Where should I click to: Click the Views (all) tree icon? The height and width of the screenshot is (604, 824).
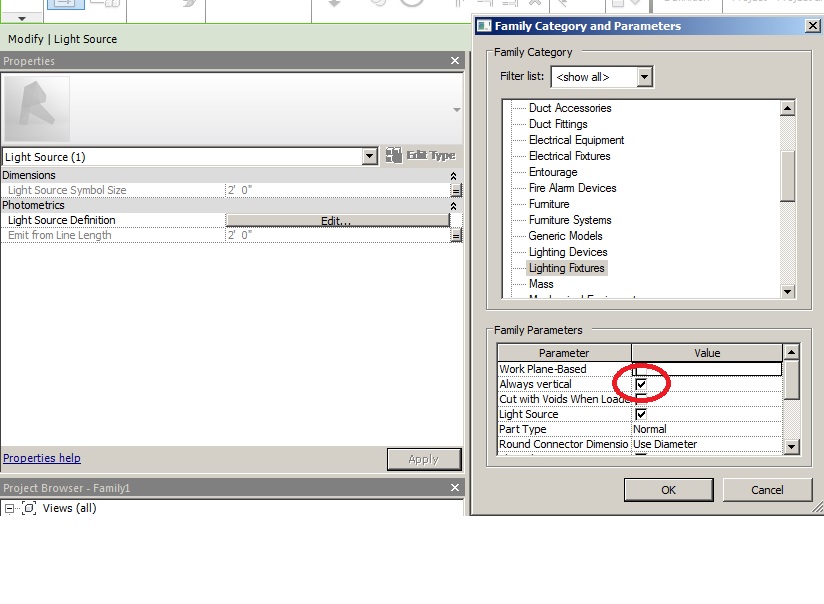29,508
